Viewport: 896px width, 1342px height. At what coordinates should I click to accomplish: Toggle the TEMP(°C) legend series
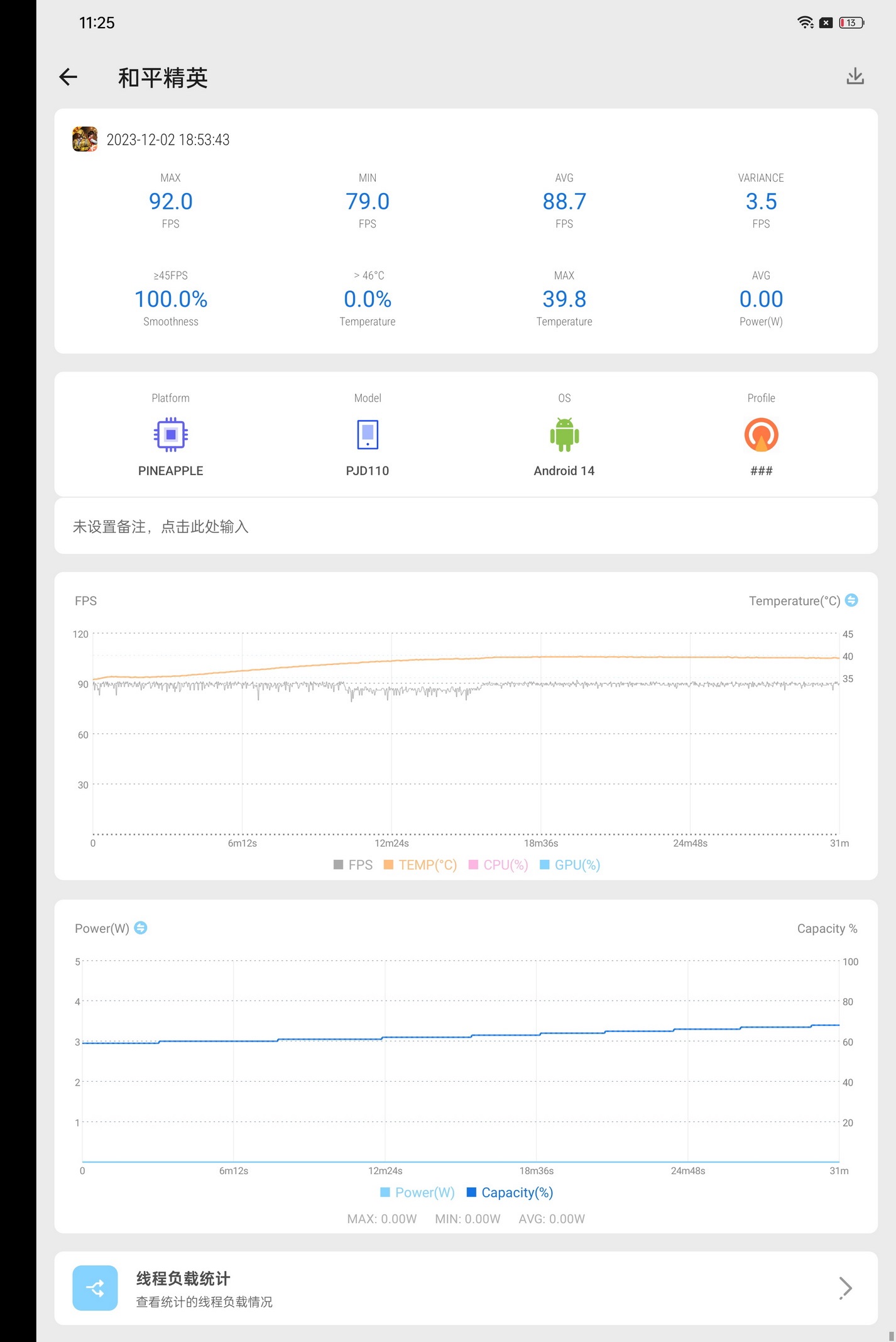pyautogui.click(x=420, y=865)
